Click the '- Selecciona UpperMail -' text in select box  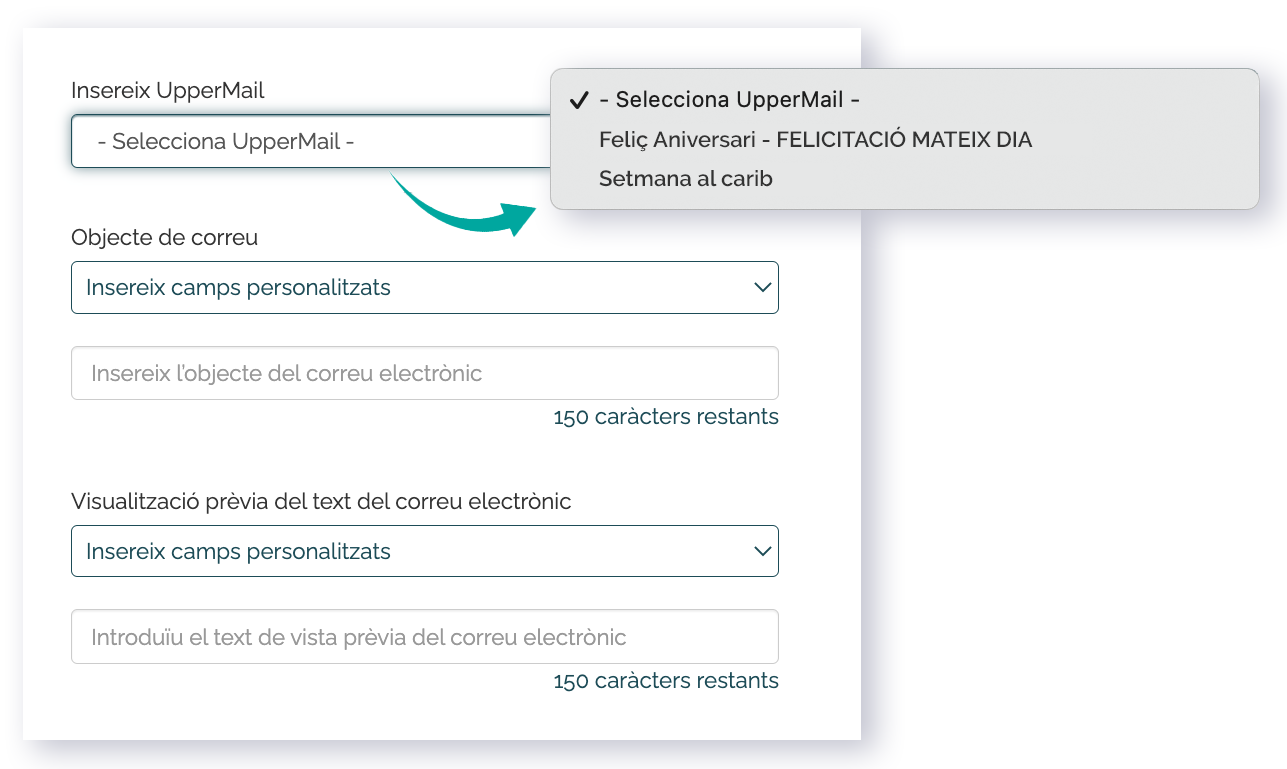(226, 142)
